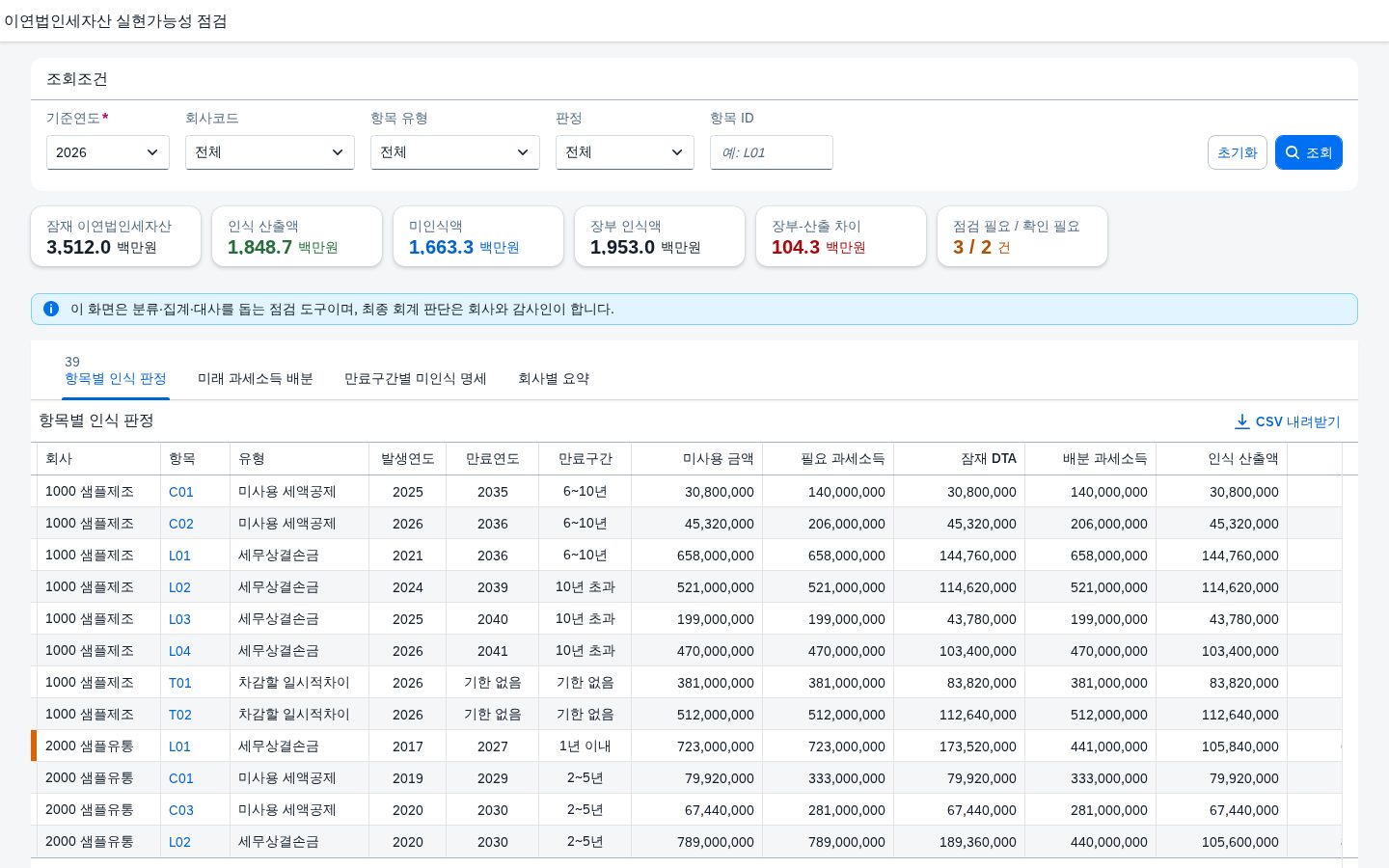
Task: Click the 잠재 DTA column header
Action: 960,459
